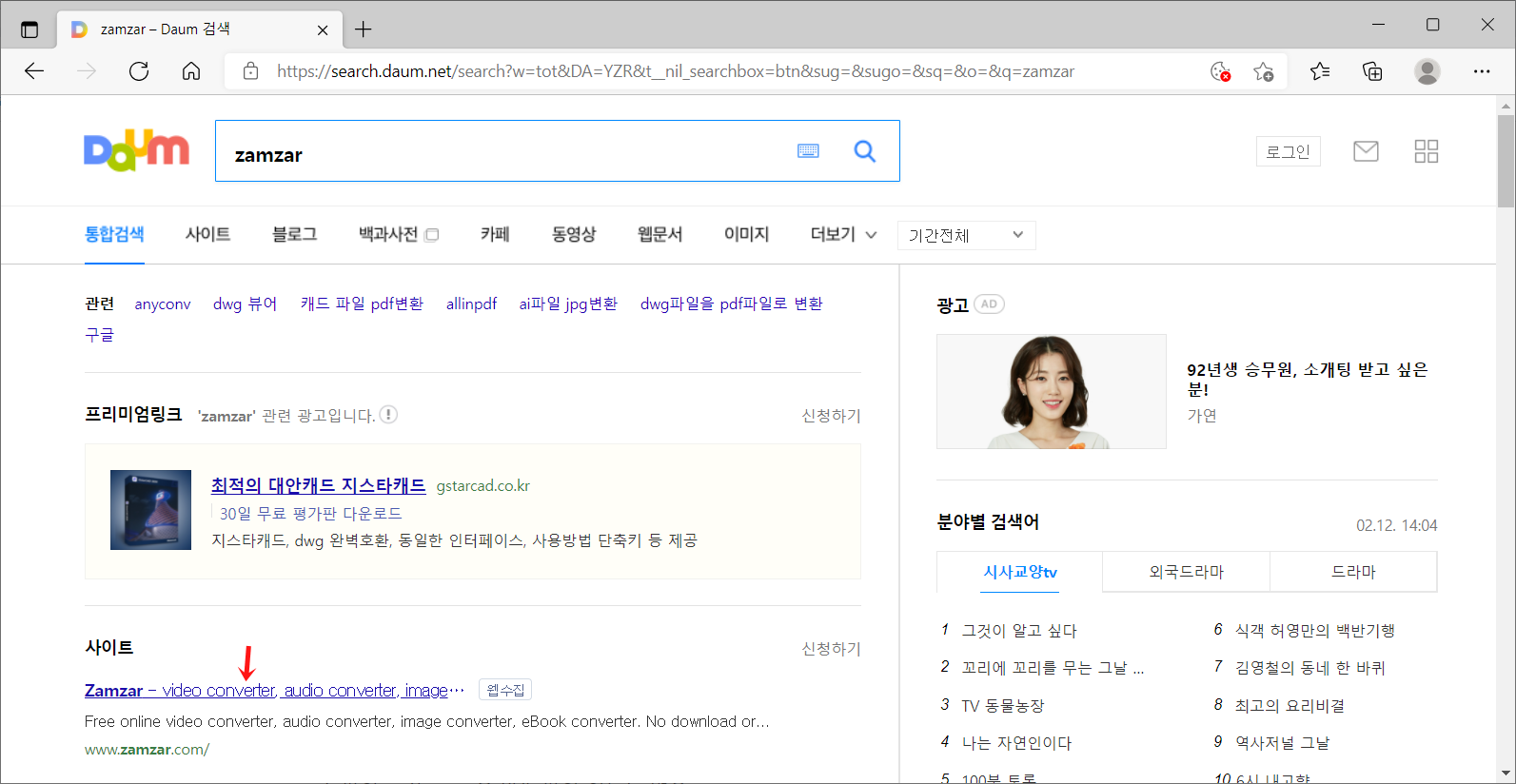Open the 기간전체 period dropdown

coord(966,235)
